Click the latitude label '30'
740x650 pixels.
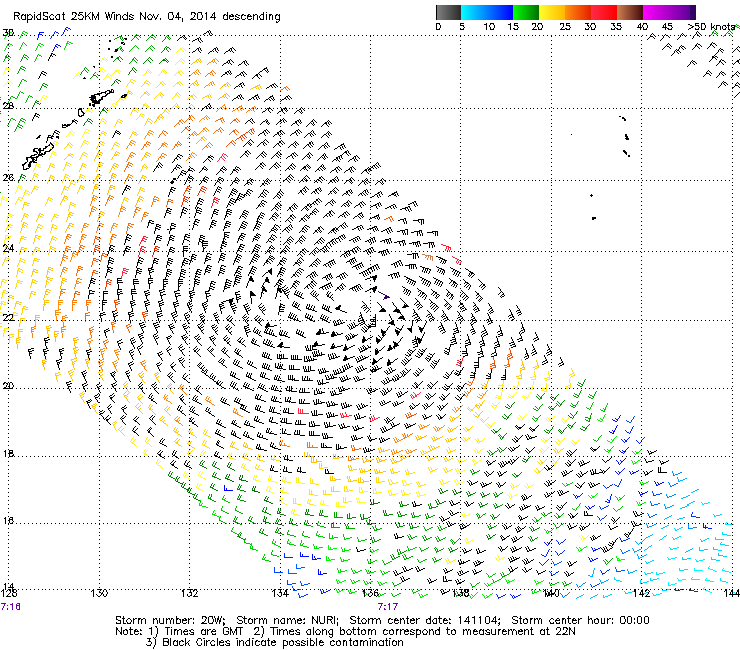(x=8, y=33)
